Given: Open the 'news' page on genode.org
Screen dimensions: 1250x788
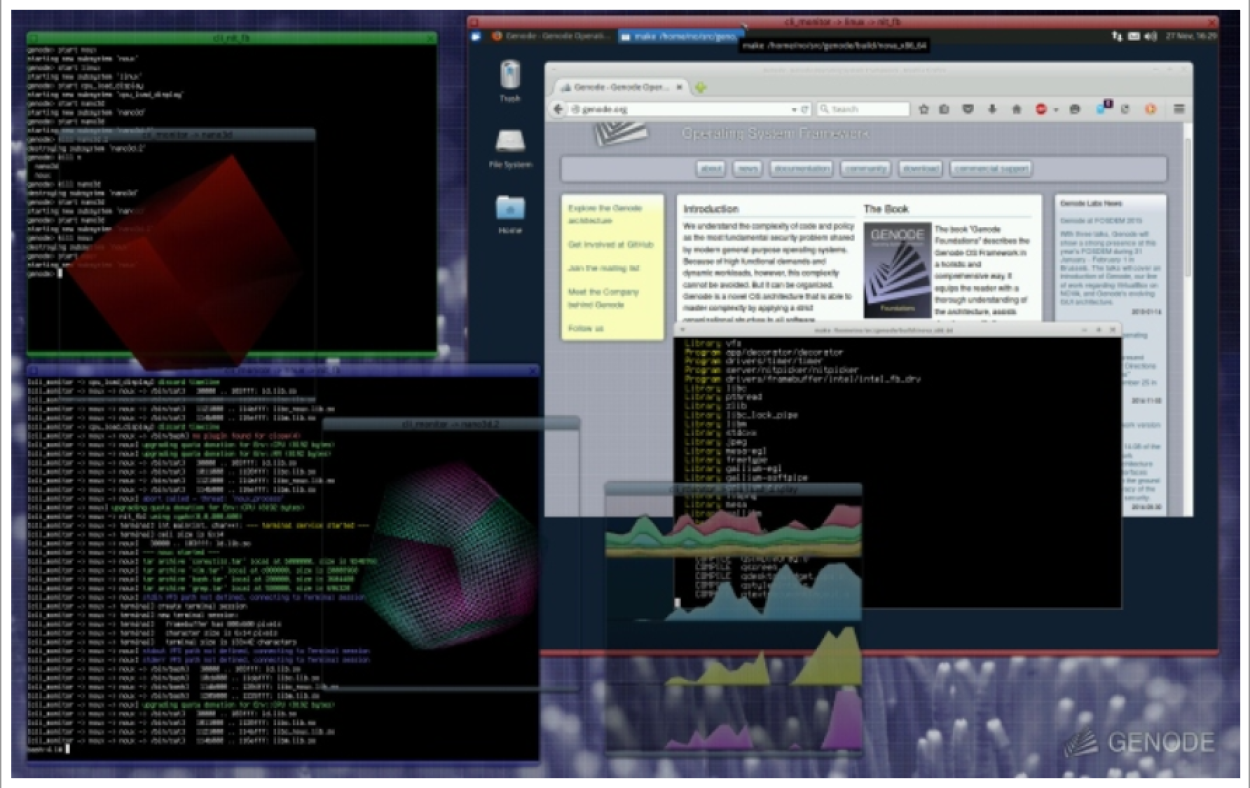Looking at the screenshot, I should coord(747,169).
